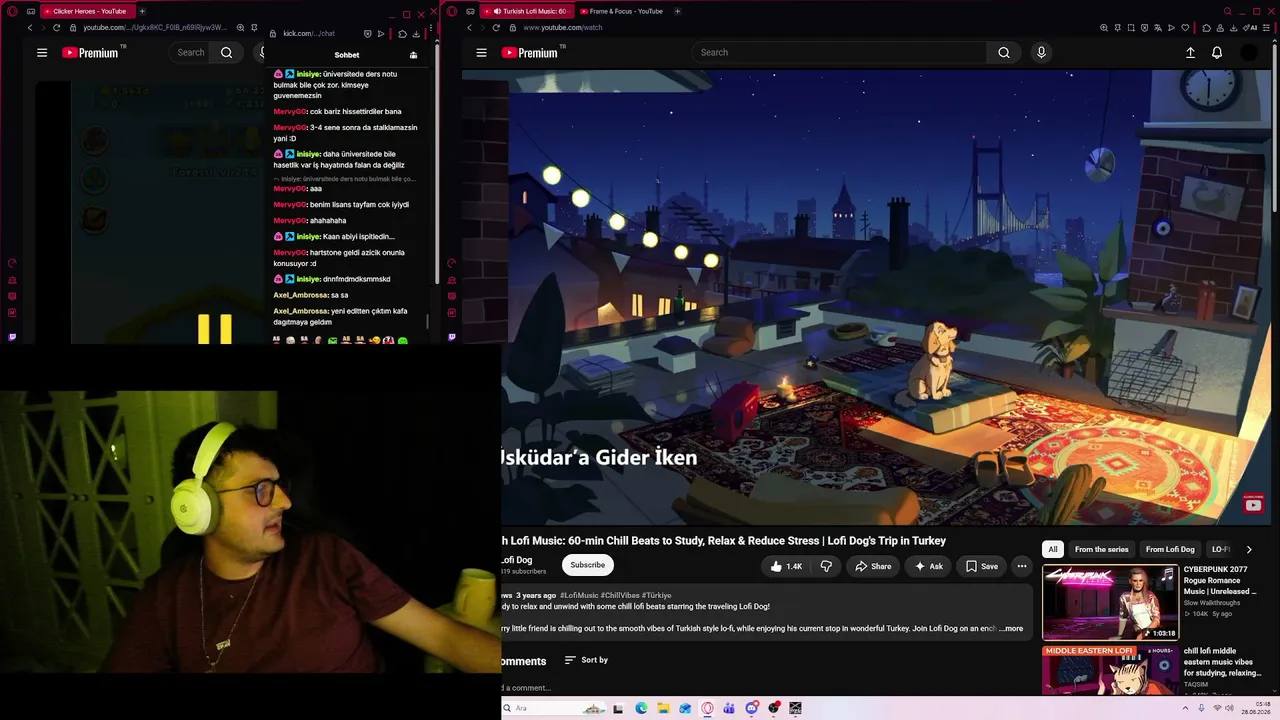Start voice search with the microphone icon

pyautogui.click(x=1041, y=53)
